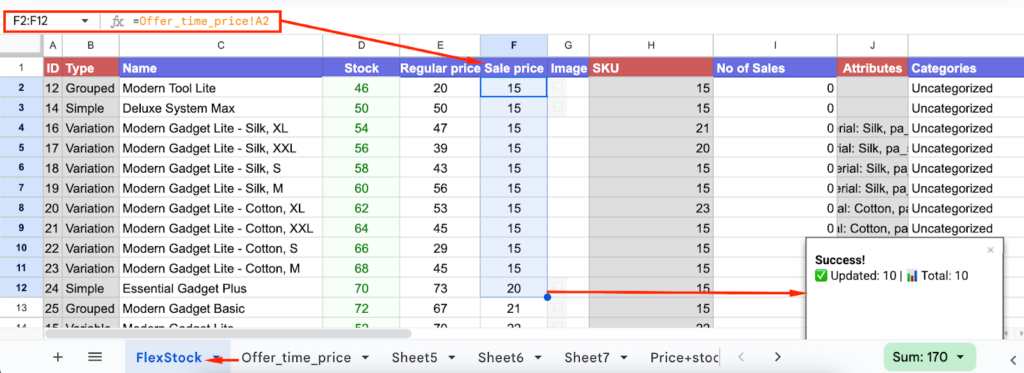Expand the Sum: 170 summary dropdown

coord(960,357)
